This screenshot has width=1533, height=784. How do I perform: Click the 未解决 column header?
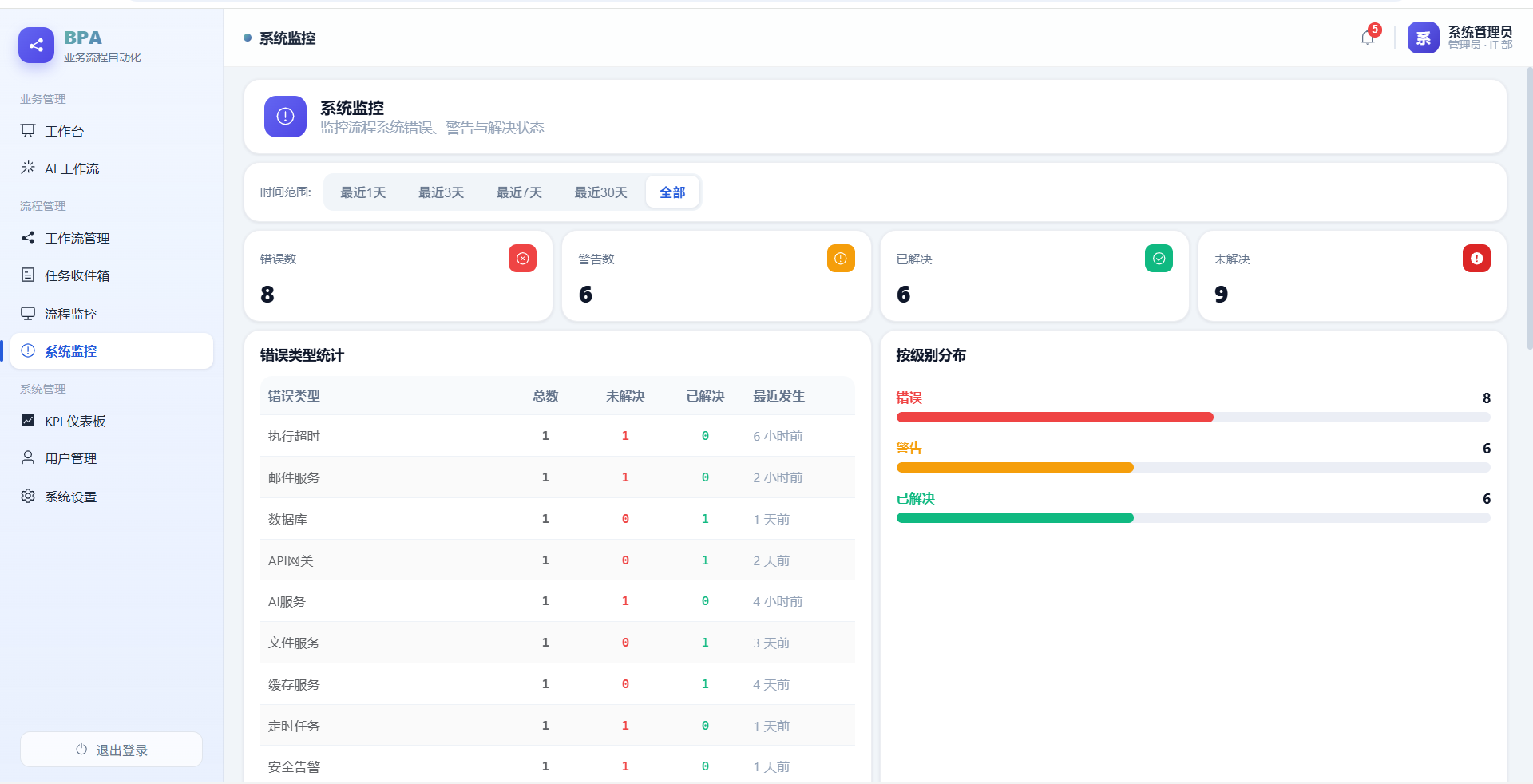[x=625, y=396]
